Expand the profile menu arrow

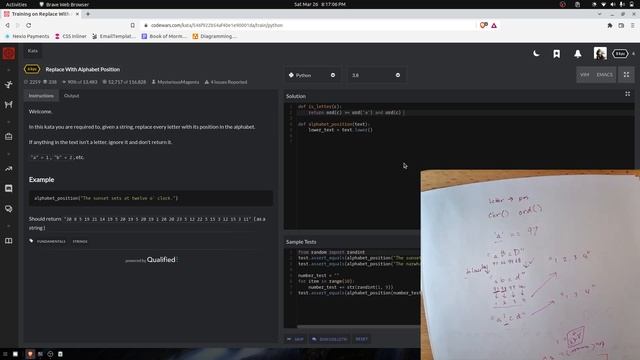pyautogui.click(x=633, y=53)
